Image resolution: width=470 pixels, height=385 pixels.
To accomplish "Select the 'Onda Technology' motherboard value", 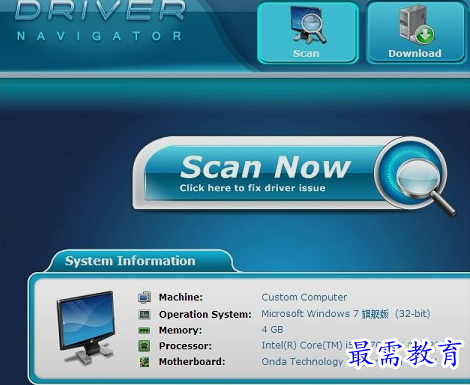I will pyautogui.click(x=302, y=361).
